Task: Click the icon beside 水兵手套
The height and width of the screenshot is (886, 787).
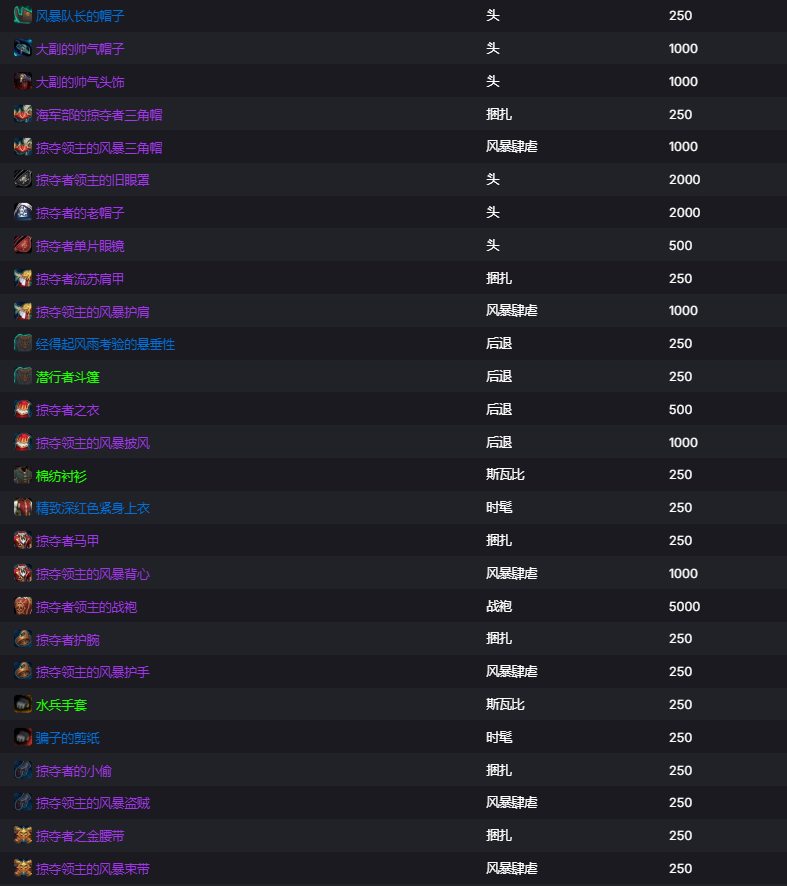Action: pyautogui.click(x=23, y=705)
